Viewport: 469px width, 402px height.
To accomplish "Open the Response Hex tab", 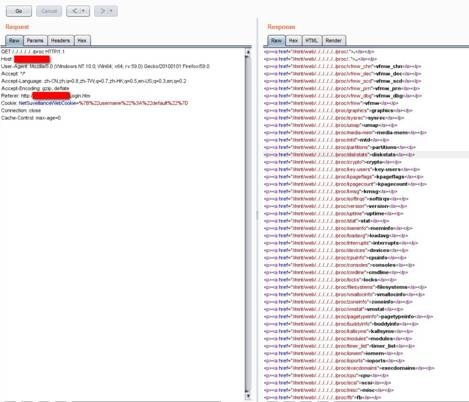I will 293,40.
